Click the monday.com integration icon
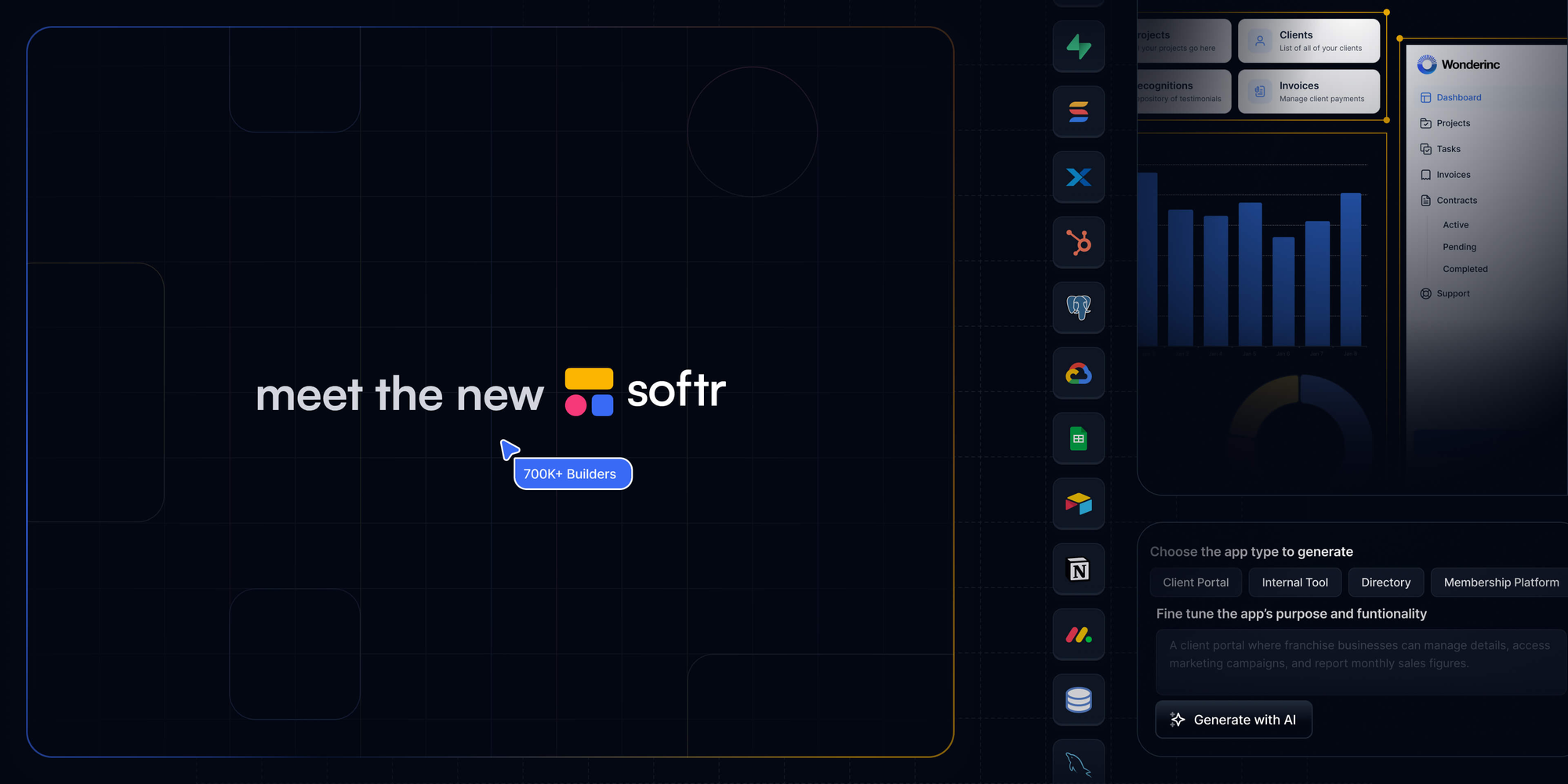The image size is (1568, 784). 1078,634
